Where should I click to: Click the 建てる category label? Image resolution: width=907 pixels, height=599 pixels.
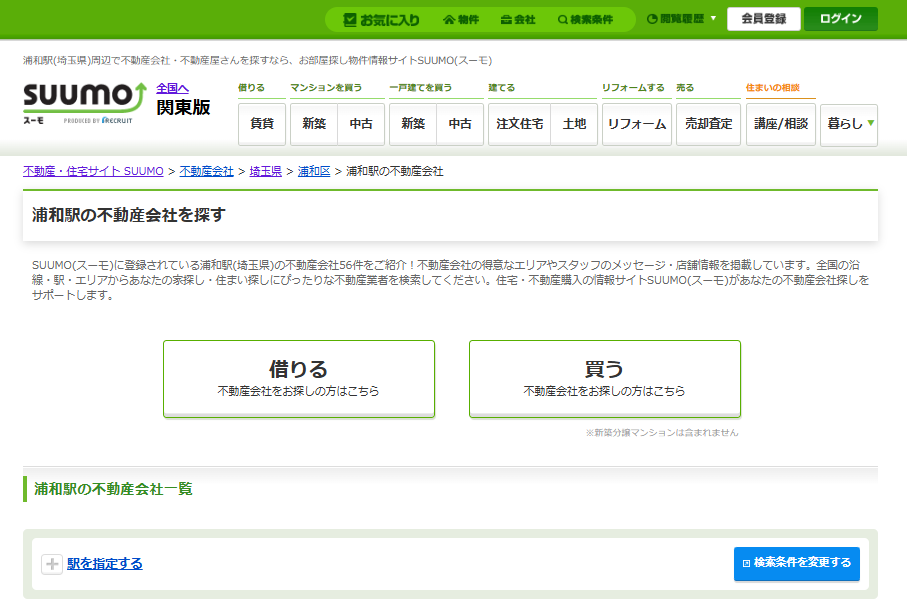click(x=502, y=88)
